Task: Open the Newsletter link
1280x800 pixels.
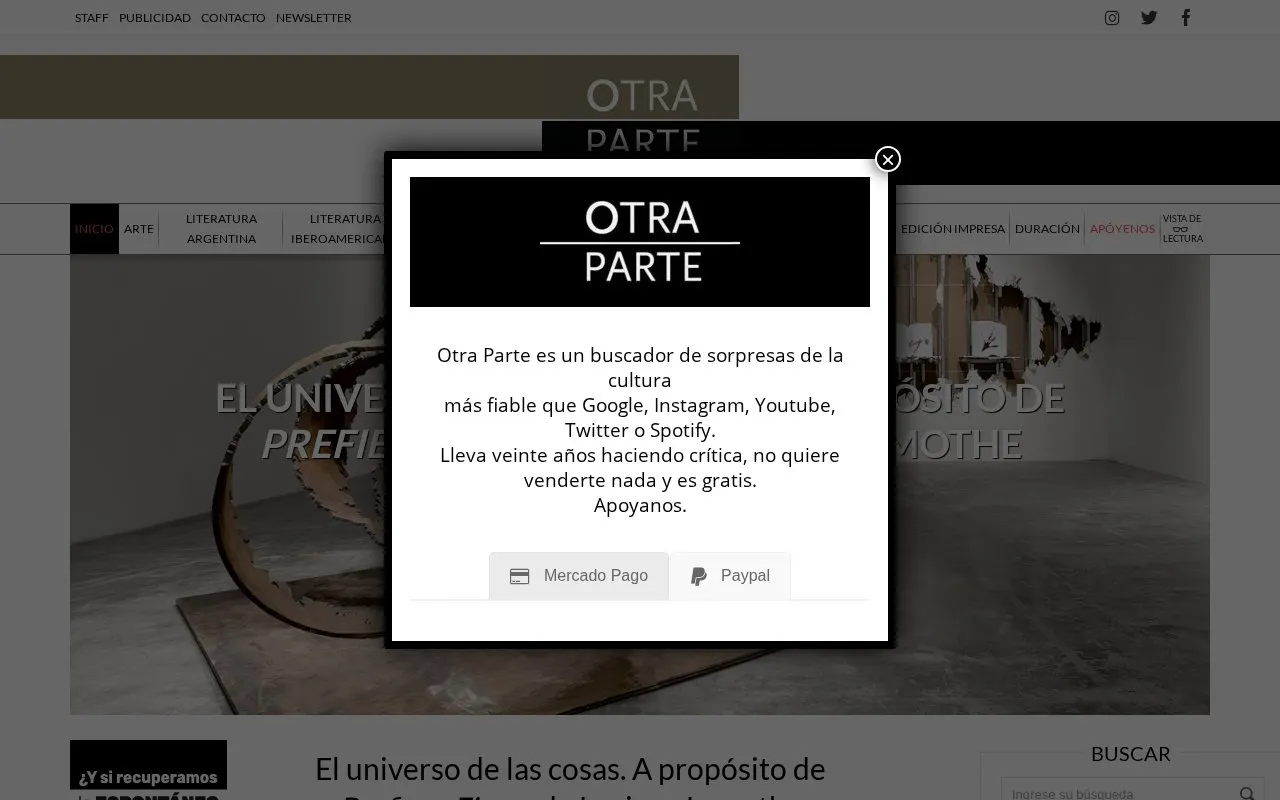Action: tap(314, 18)
